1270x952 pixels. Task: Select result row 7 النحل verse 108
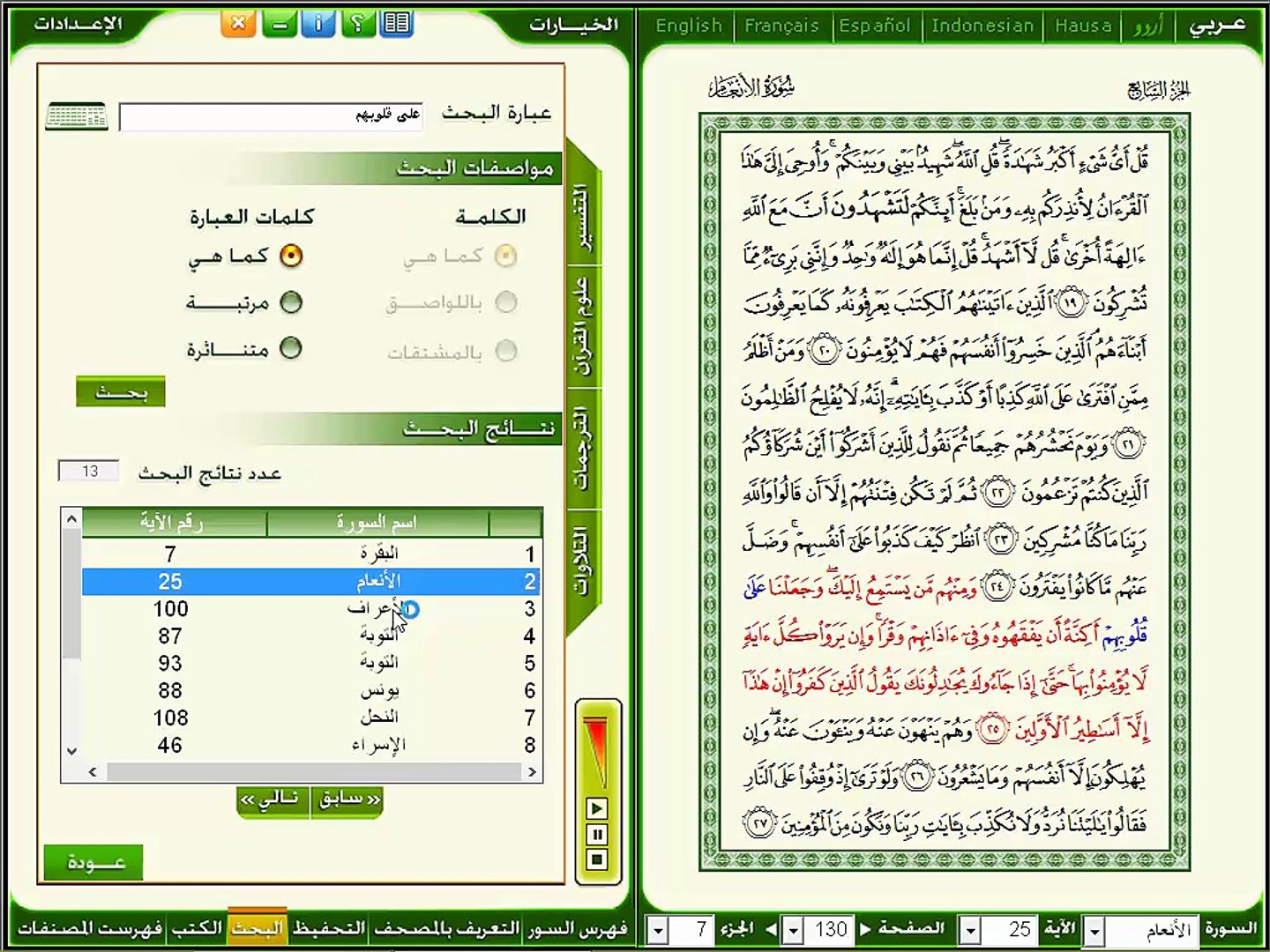tap(310, 718)
